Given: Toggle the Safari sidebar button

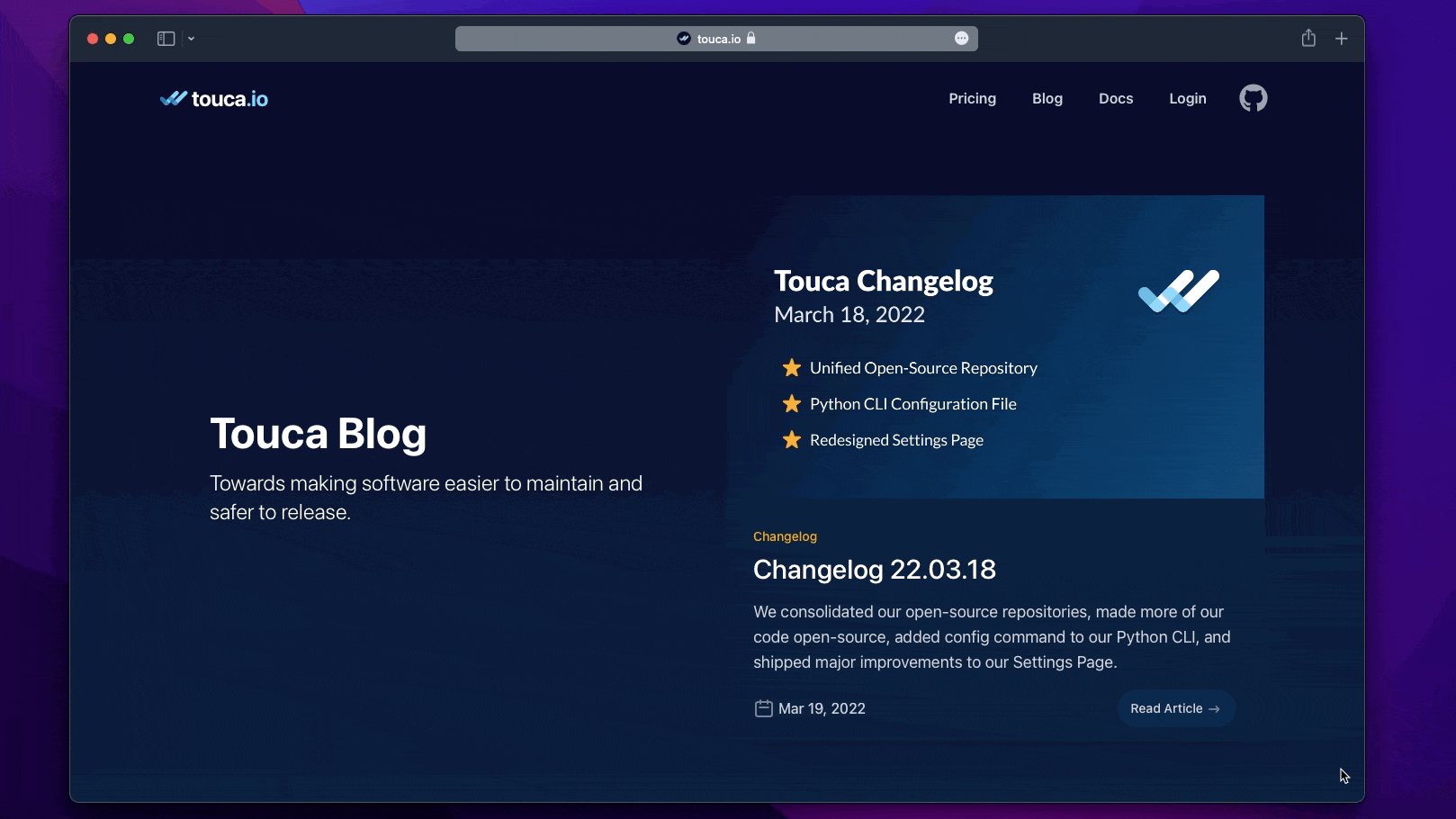Looking at the screenshot, I should [166, 39].
